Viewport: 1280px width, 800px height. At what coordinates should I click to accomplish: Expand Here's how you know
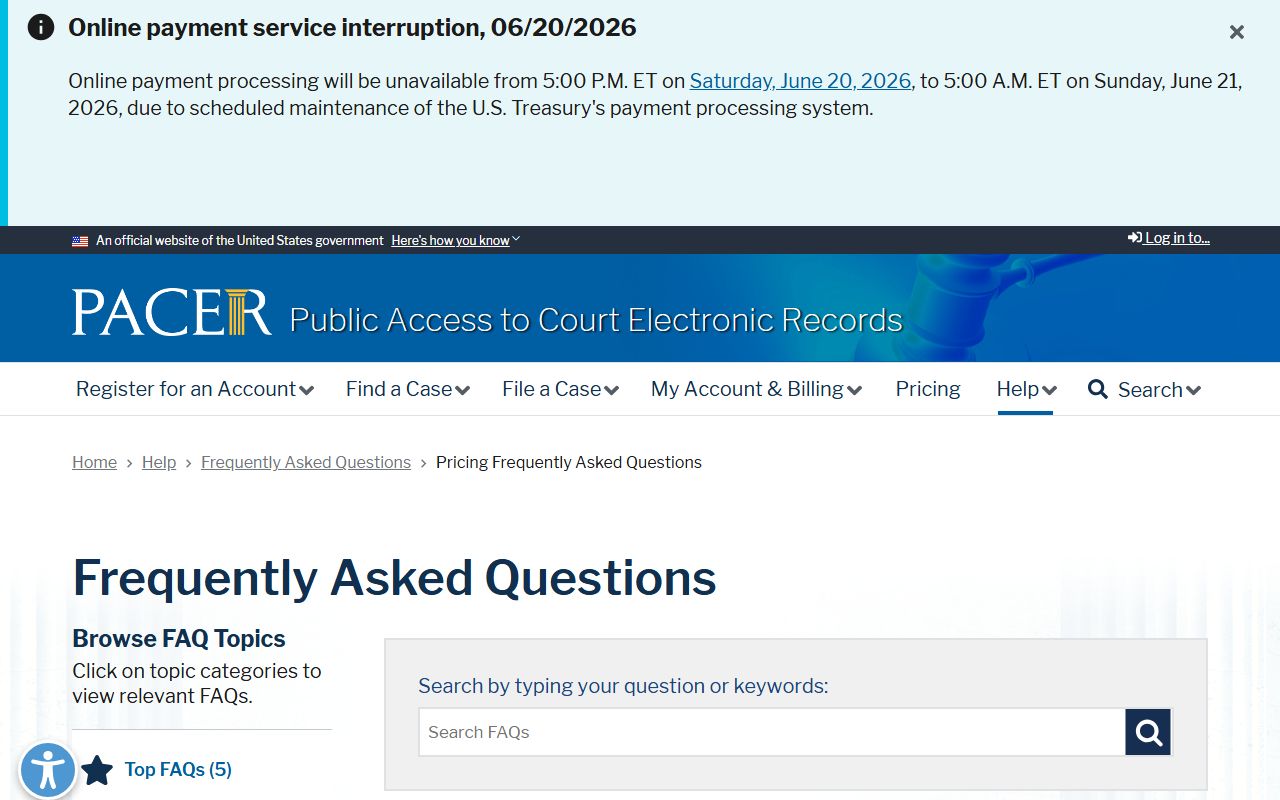[455, 240]
